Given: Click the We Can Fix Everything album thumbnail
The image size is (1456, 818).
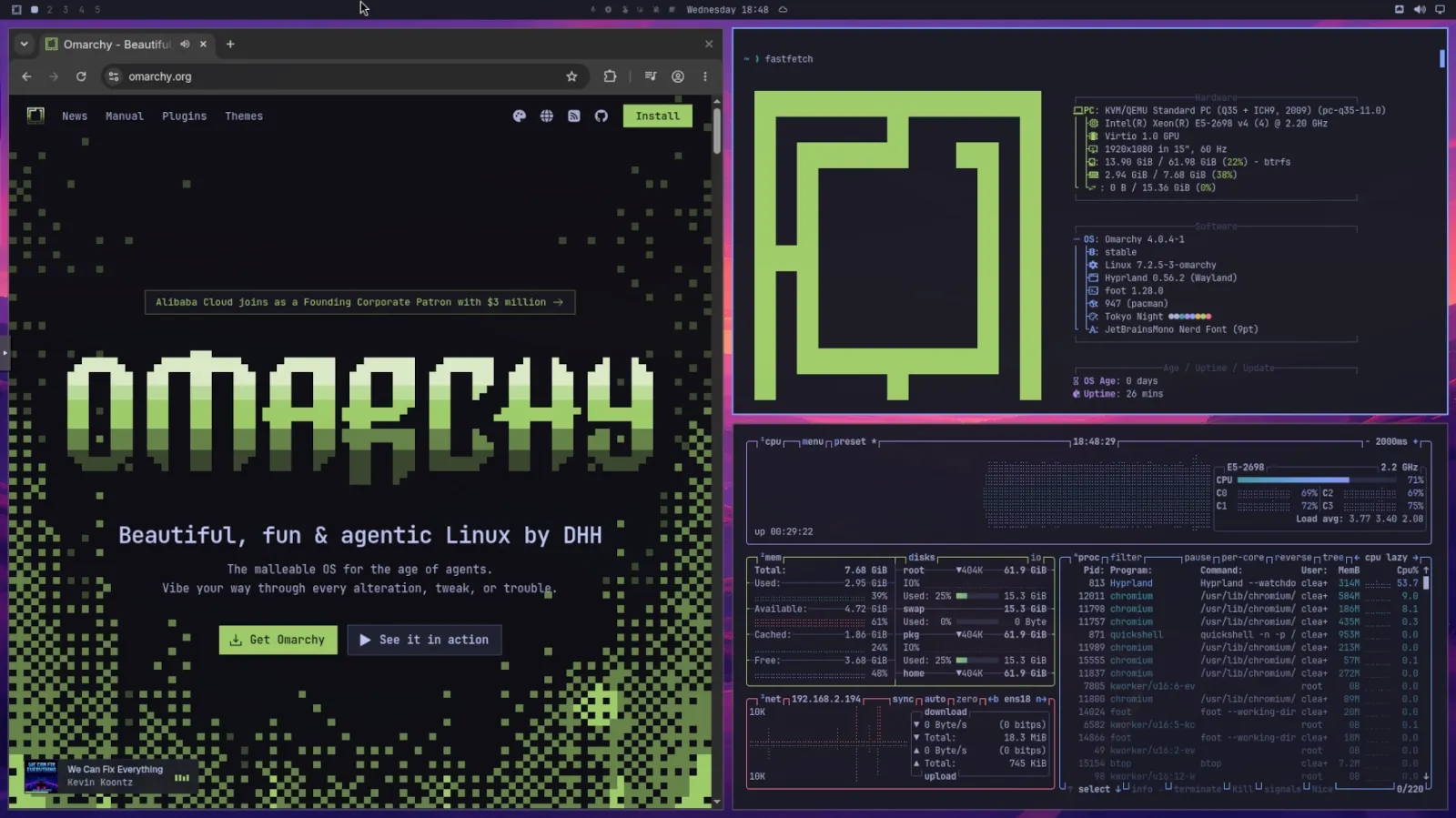Looking at the screenshot, I should [41, 776].
